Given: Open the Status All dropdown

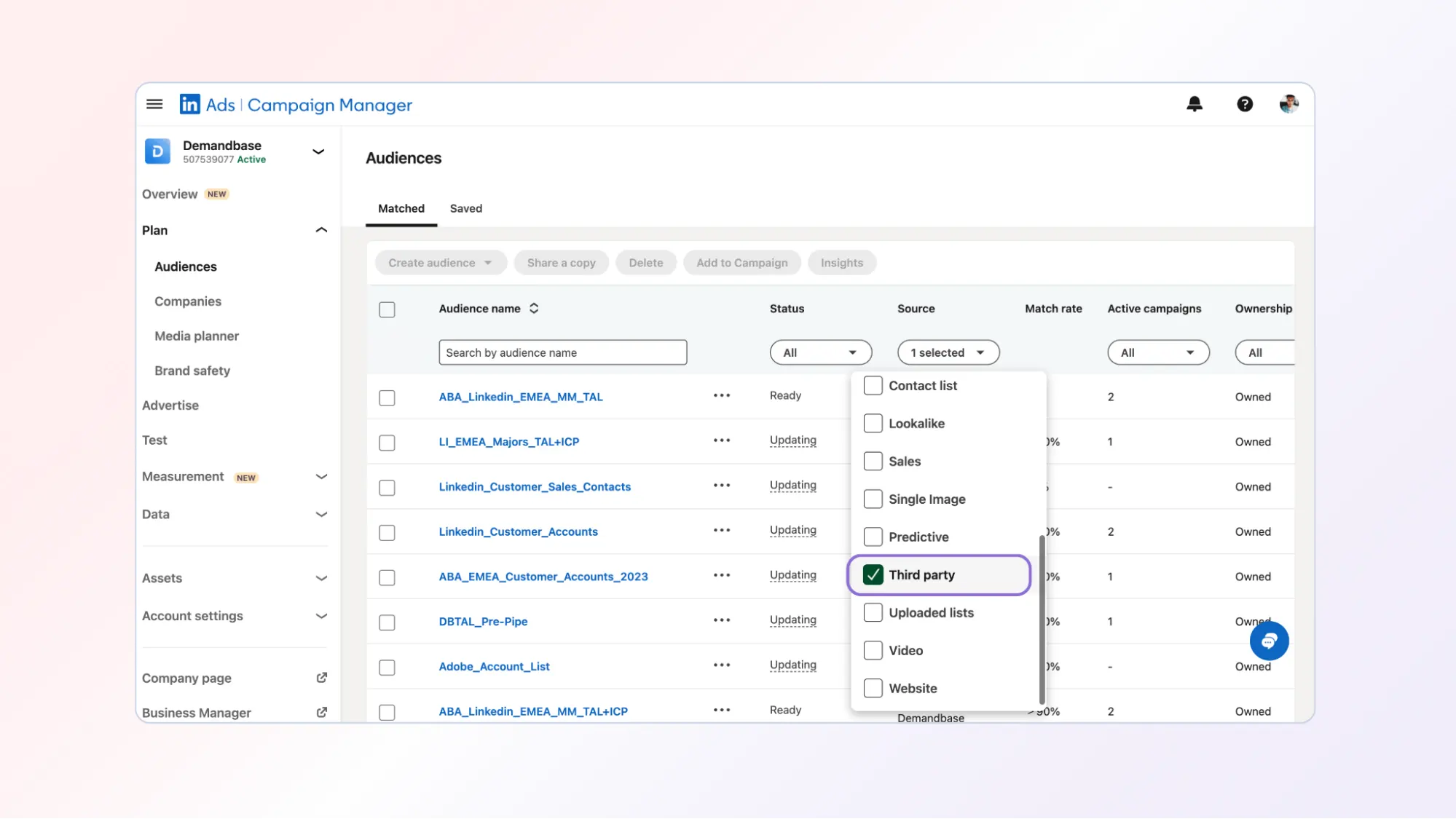Looking at the screenshot, I should tap(820, 352).
